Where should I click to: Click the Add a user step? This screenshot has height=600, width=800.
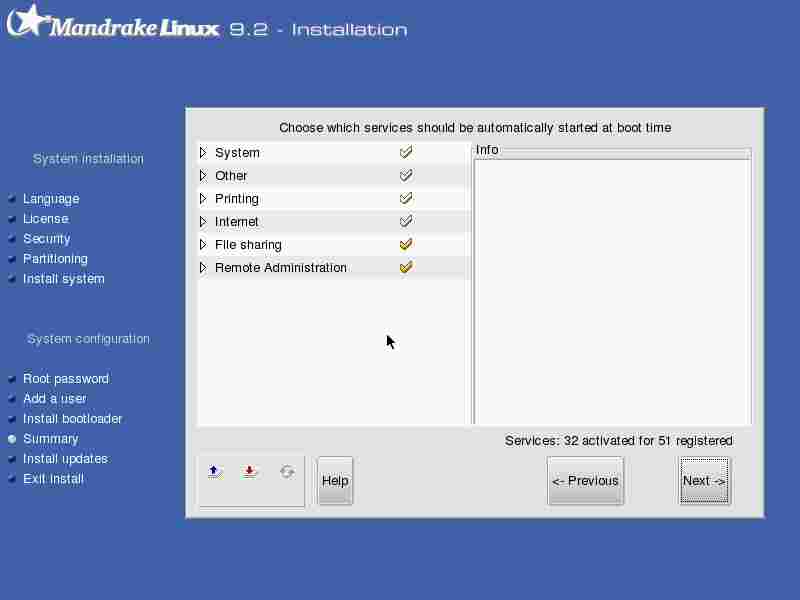(x=55, y=398)
